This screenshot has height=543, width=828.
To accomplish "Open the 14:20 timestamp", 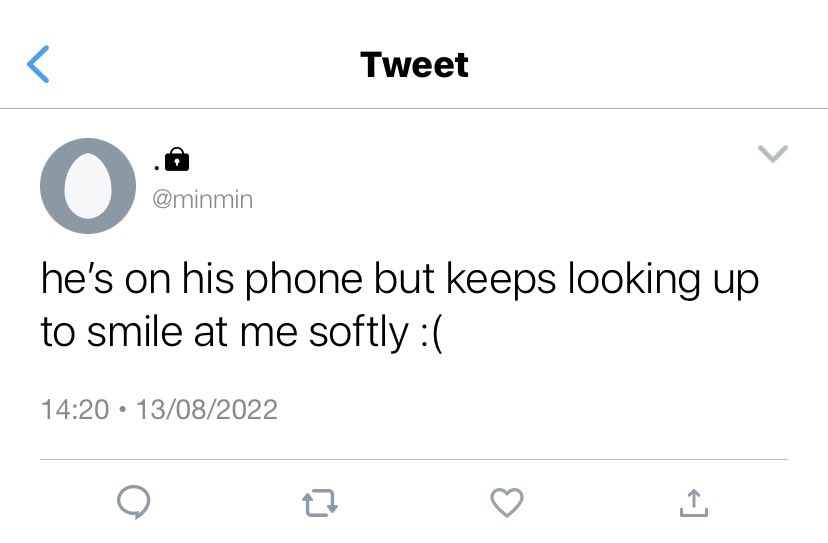I will coord(75,409).
